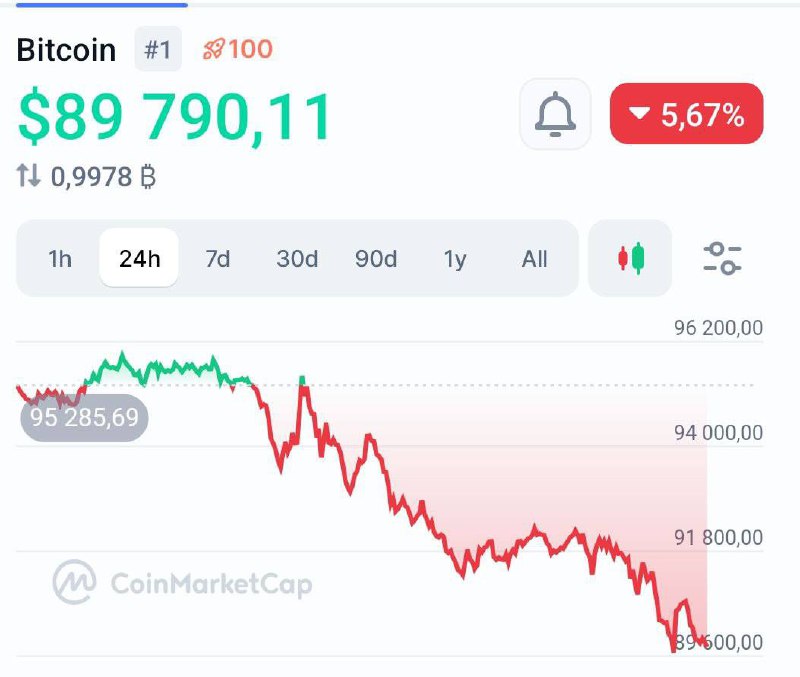Tap the Bitcoin symbol after 0,9978
Screen dimensions: 800x677
(x=148, y=178)
